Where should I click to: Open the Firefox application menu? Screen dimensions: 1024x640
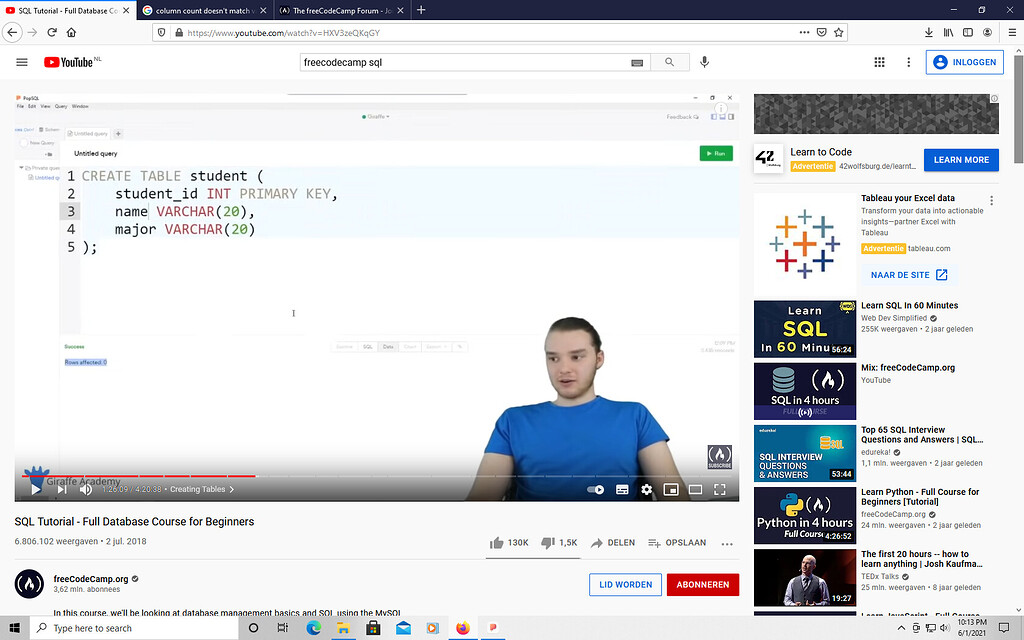(x=1012, y=33)
